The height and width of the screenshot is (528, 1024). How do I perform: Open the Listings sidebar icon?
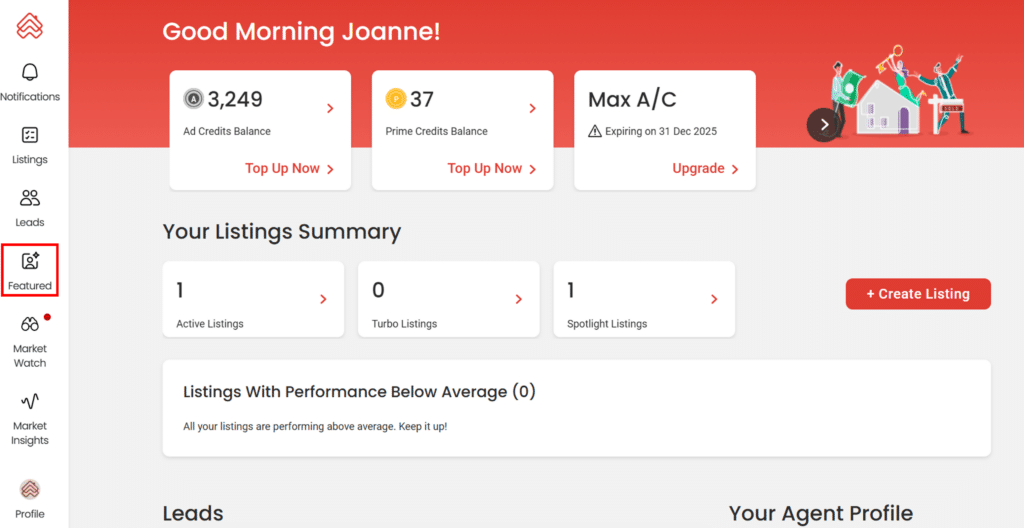coord(30,136)
